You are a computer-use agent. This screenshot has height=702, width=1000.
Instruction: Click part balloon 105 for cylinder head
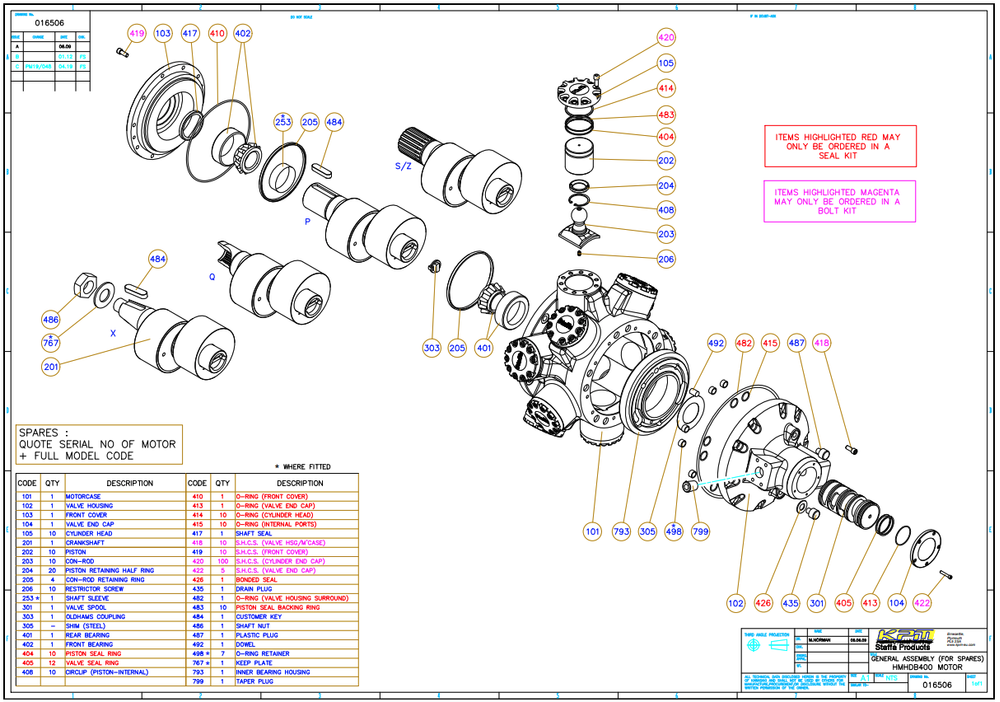coord(666,63)
